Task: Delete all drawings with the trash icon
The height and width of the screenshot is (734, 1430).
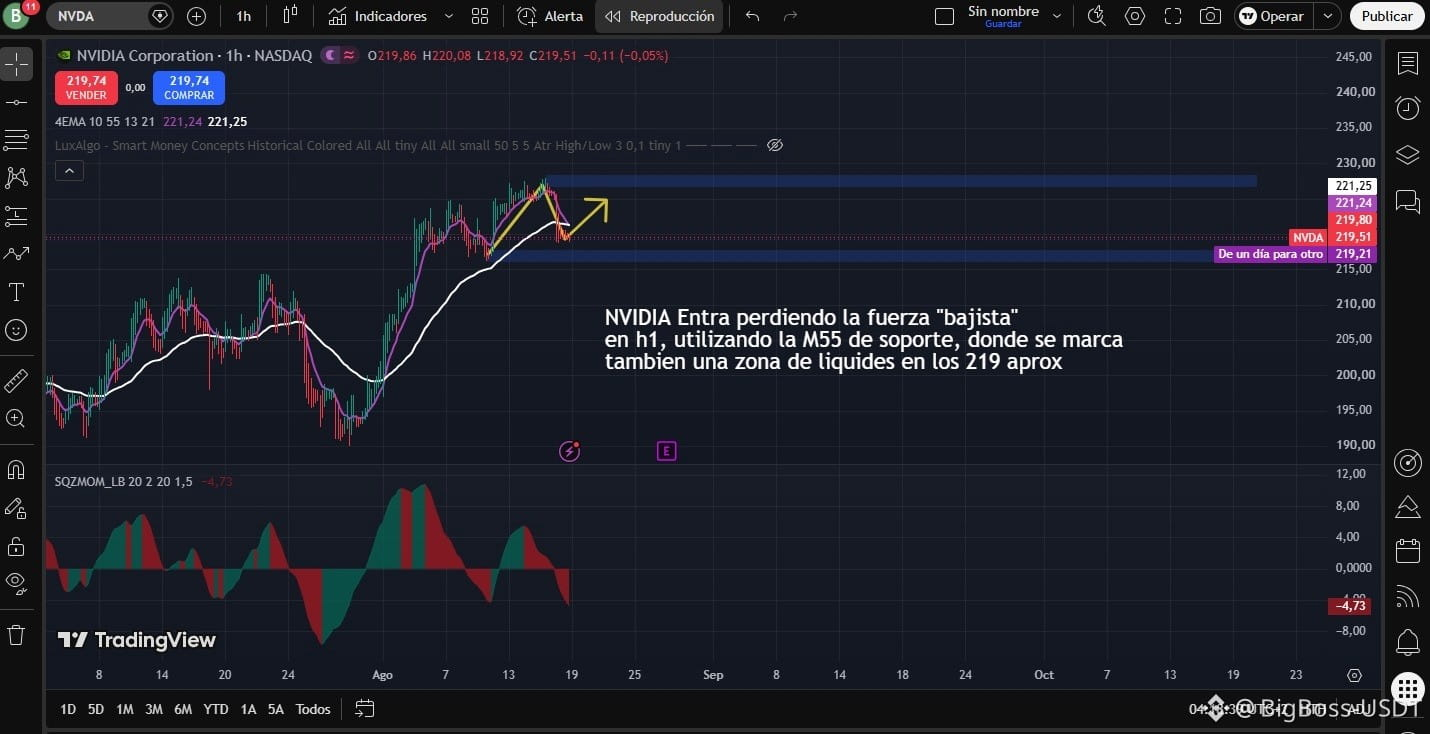Action: coord(16,635)
